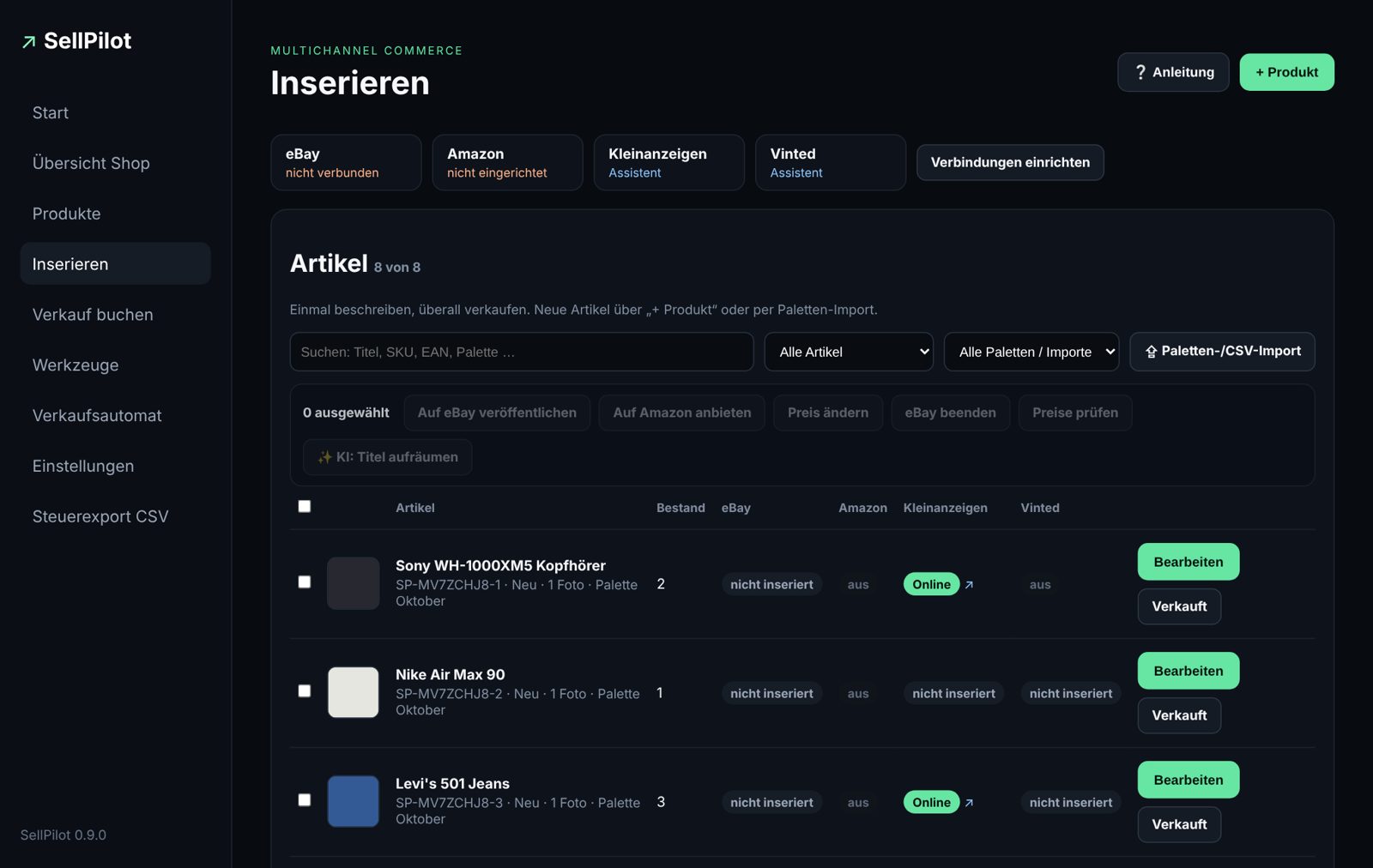1373x868 pixels.
Task: Click KI: Titel aufräumen sparkle button
Action: [387, 457]
